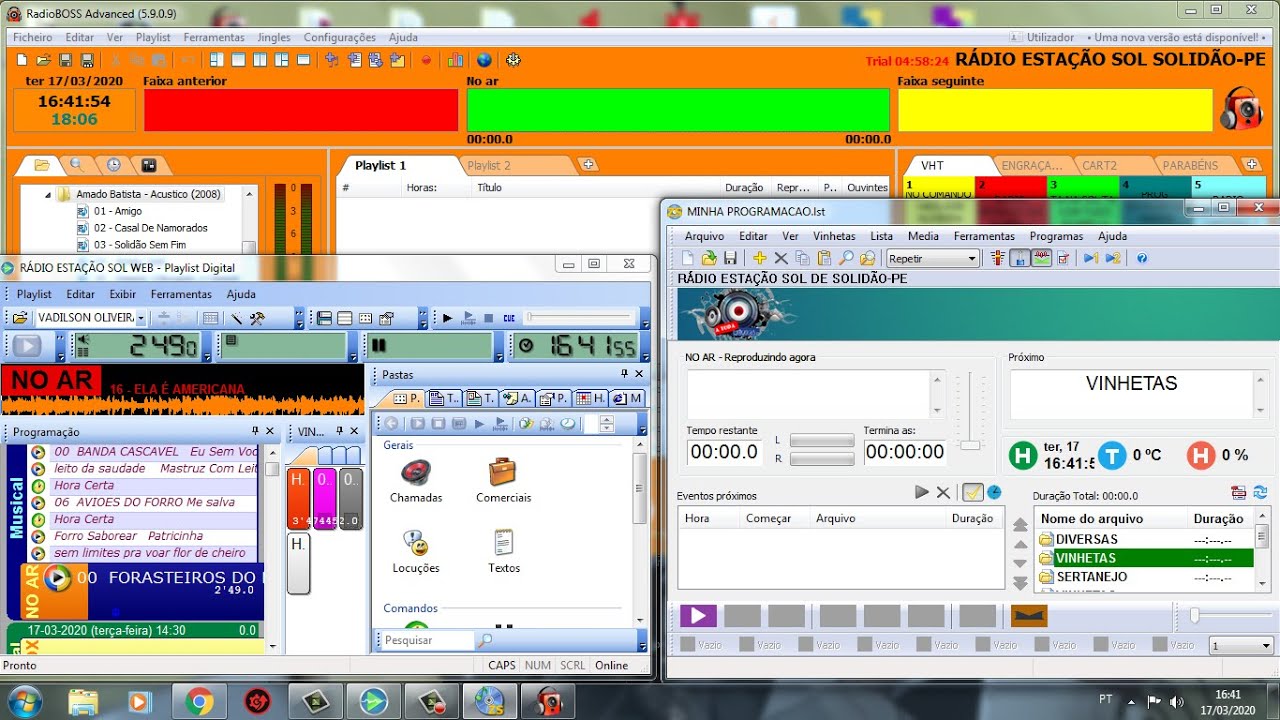The height and width of the screenshot is (720, 1280).
Task: Open the Configurações menu in RadioBOSS
Action: [x=340, y=37]
